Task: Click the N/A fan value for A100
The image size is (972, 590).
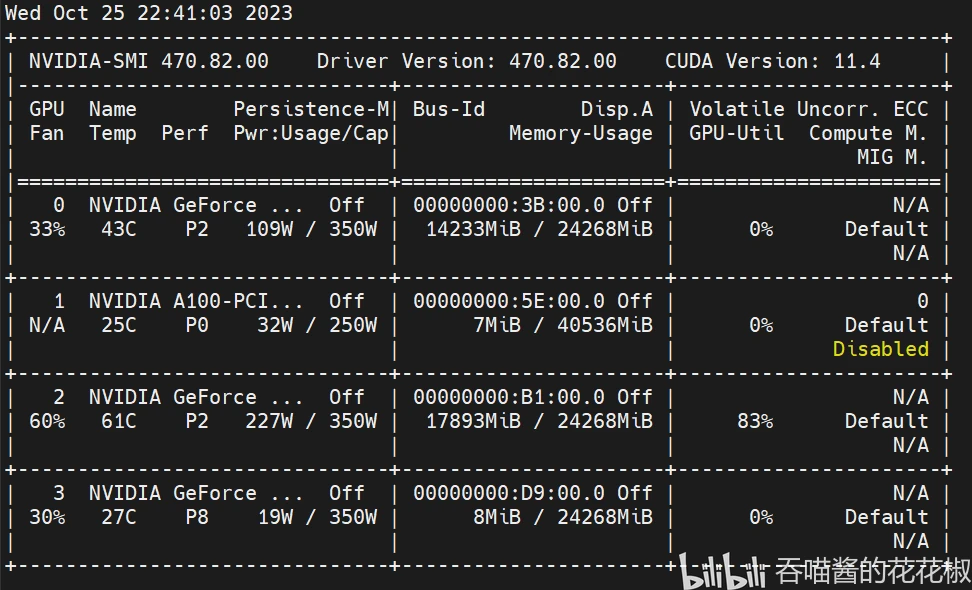Action: (47, 325)
